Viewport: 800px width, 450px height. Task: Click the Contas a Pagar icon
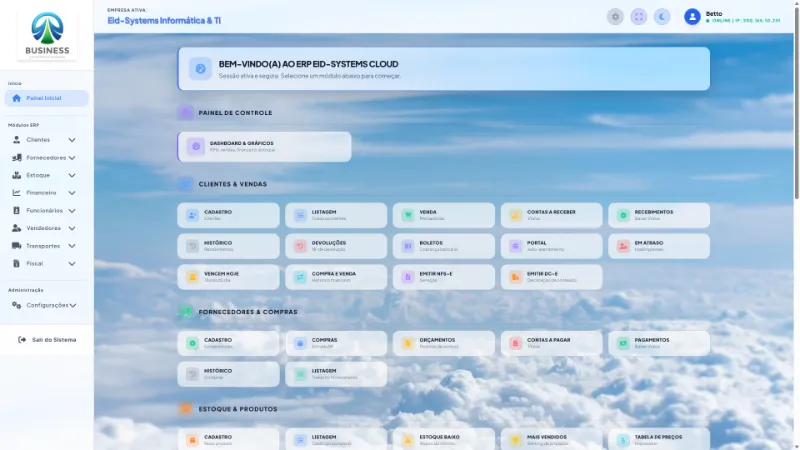point(515,343)
